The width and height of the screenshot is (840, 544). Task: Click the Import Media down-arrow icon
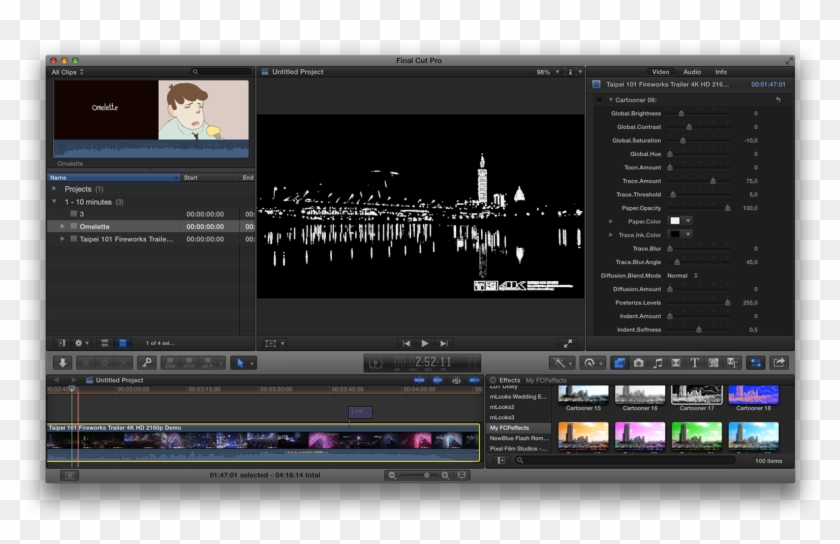pyautogui.click(x=63, y=363)
